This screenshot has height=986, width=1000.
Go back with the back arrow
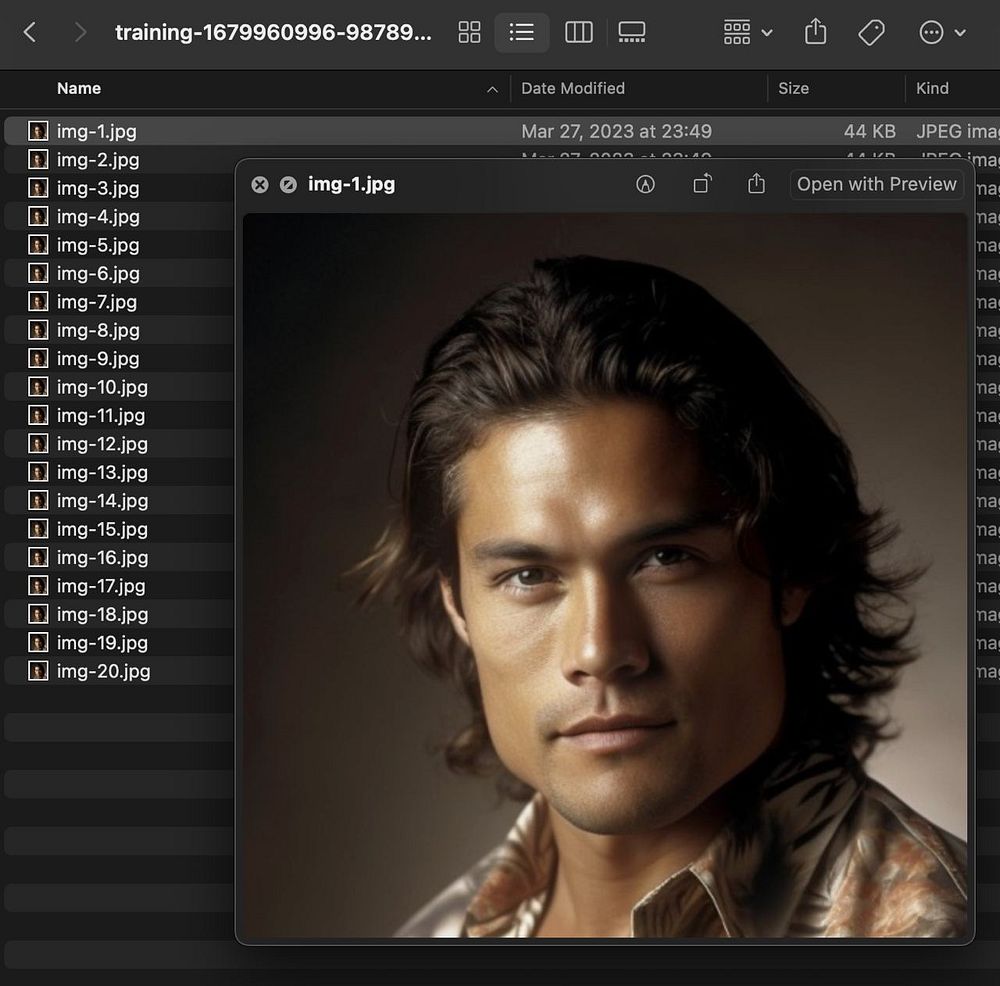point(30,33)
